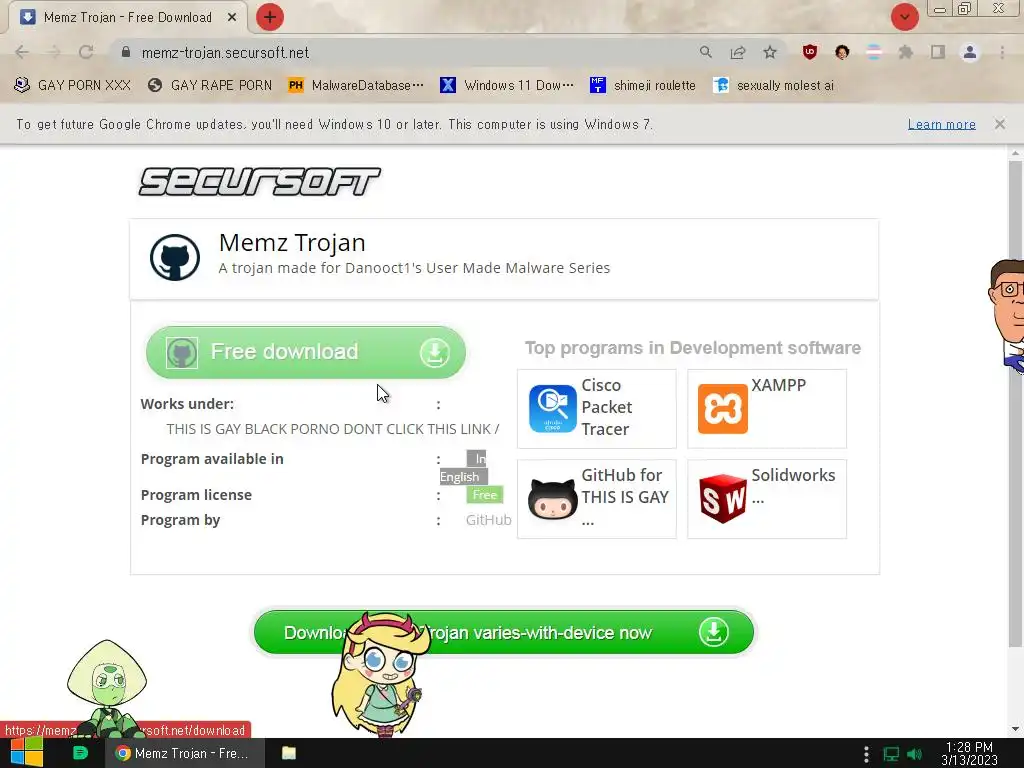Open the uBlock Origin extension icon
Viewport: 1024px width, 768px height.
click(810, 52)
